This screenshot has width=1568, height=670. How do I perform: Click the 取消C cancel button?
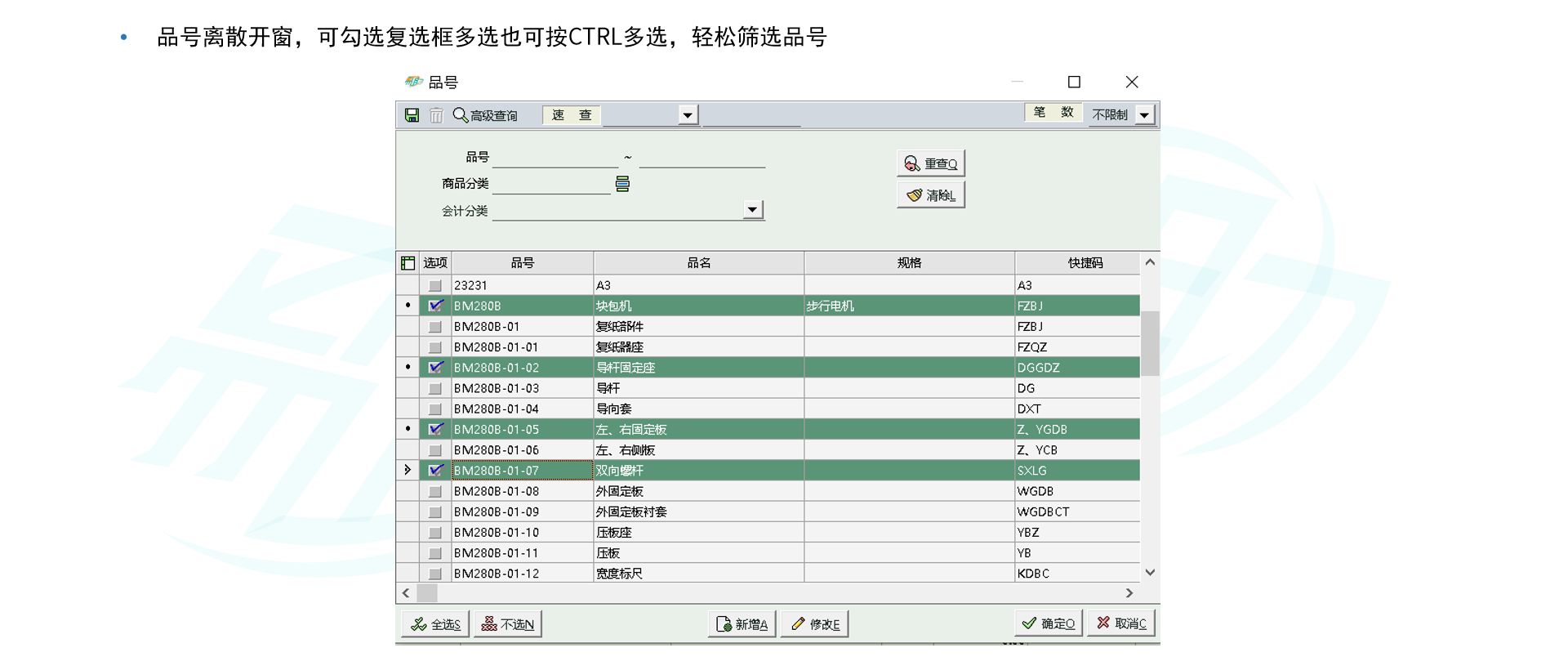click(x=1121, y=623)
